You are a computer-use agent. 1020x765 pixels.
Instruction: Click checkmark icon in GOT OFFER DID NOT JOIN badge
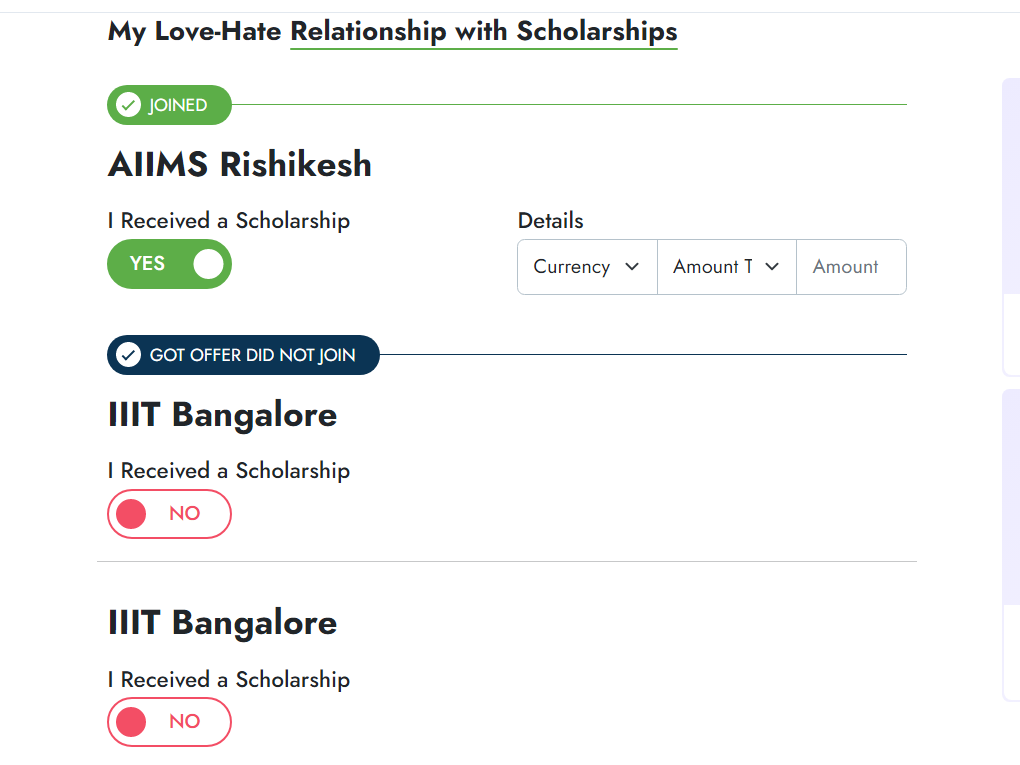128,355
